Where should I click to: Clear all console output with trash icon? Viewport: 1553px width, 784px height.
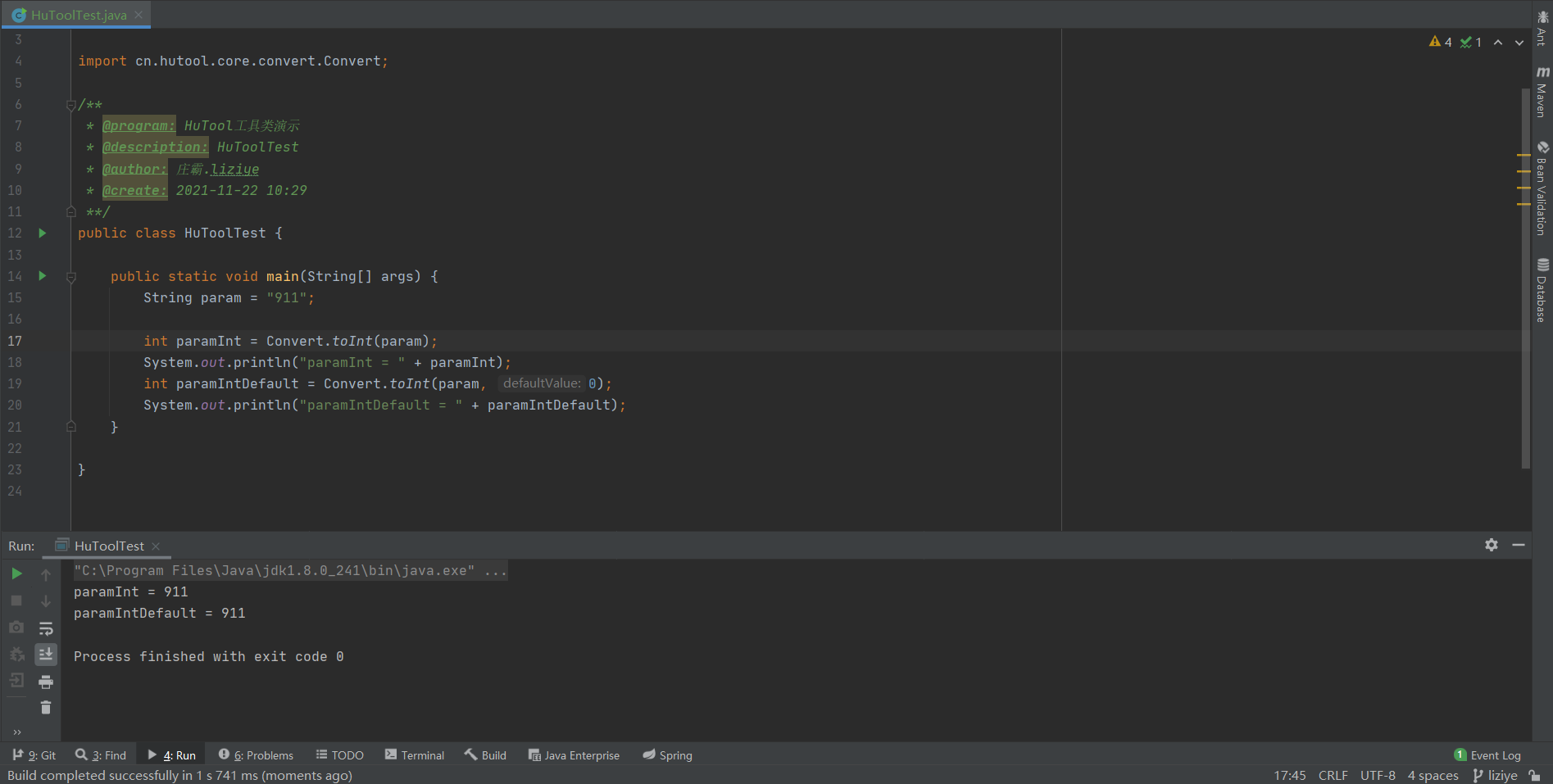point(46,708)
